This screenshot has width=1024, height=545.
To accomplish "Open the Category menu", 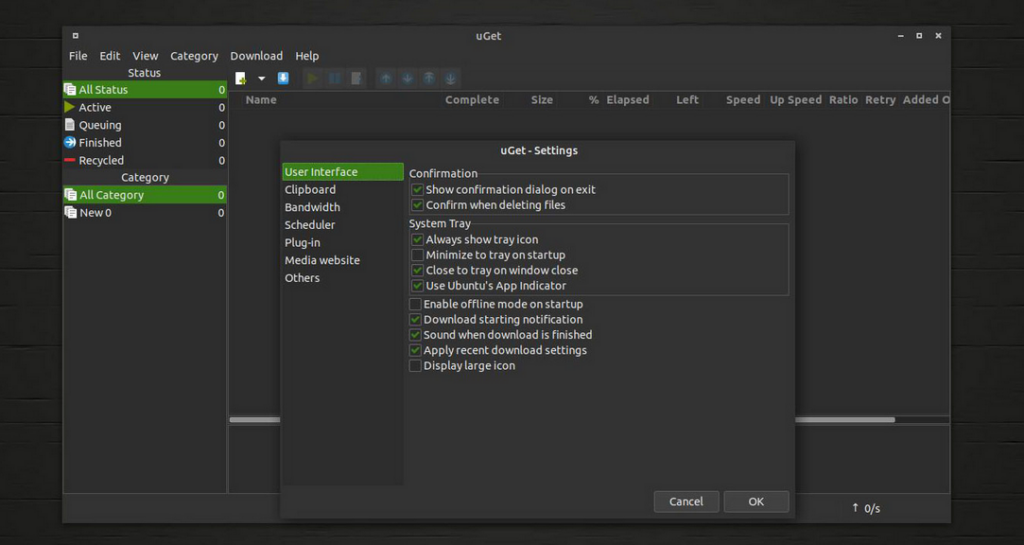I will point(194,56).
